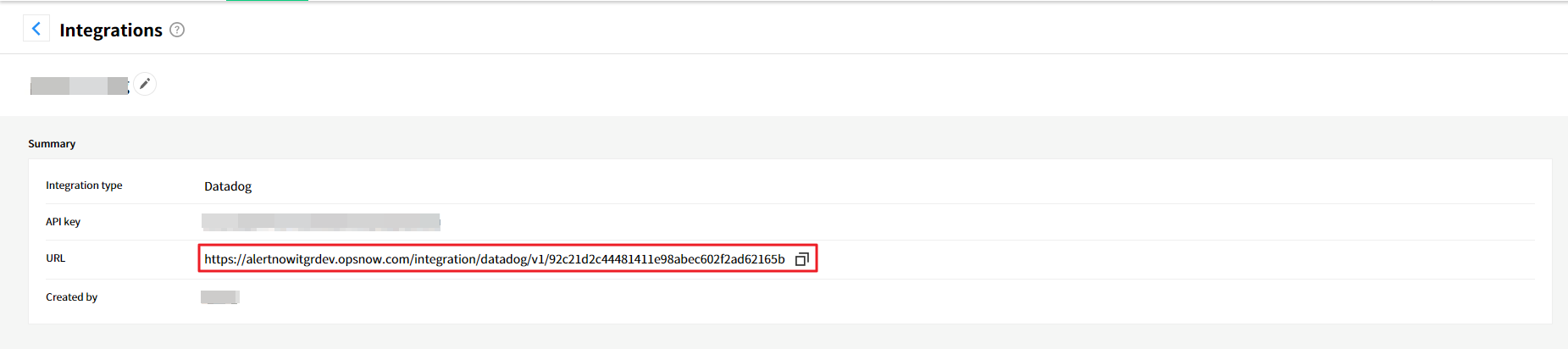Select the Datadog integration type value
The image size is (1568, 349).
[228, 186]
